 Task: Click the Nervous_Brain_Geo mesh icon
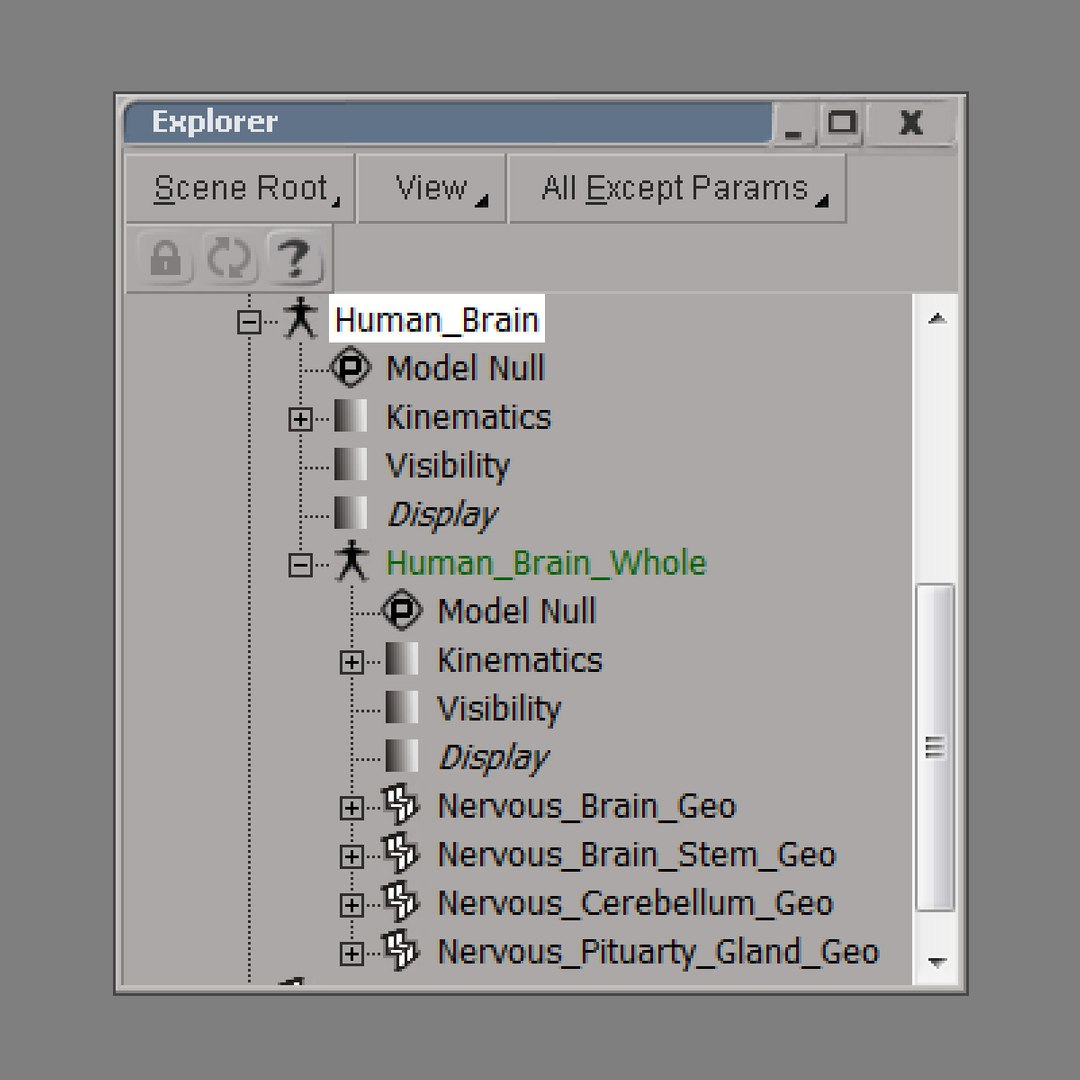[400, 805]
